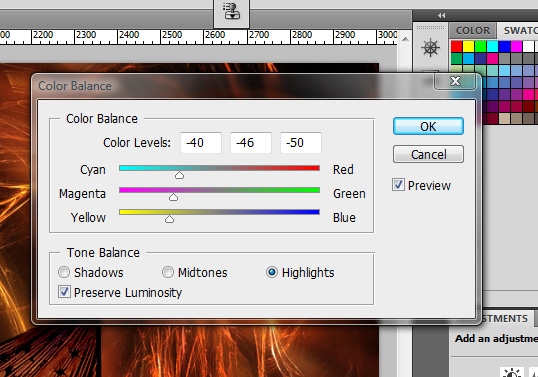Switch to the SWATCHES panel tab
538x377 pixels.
(519, 31)
